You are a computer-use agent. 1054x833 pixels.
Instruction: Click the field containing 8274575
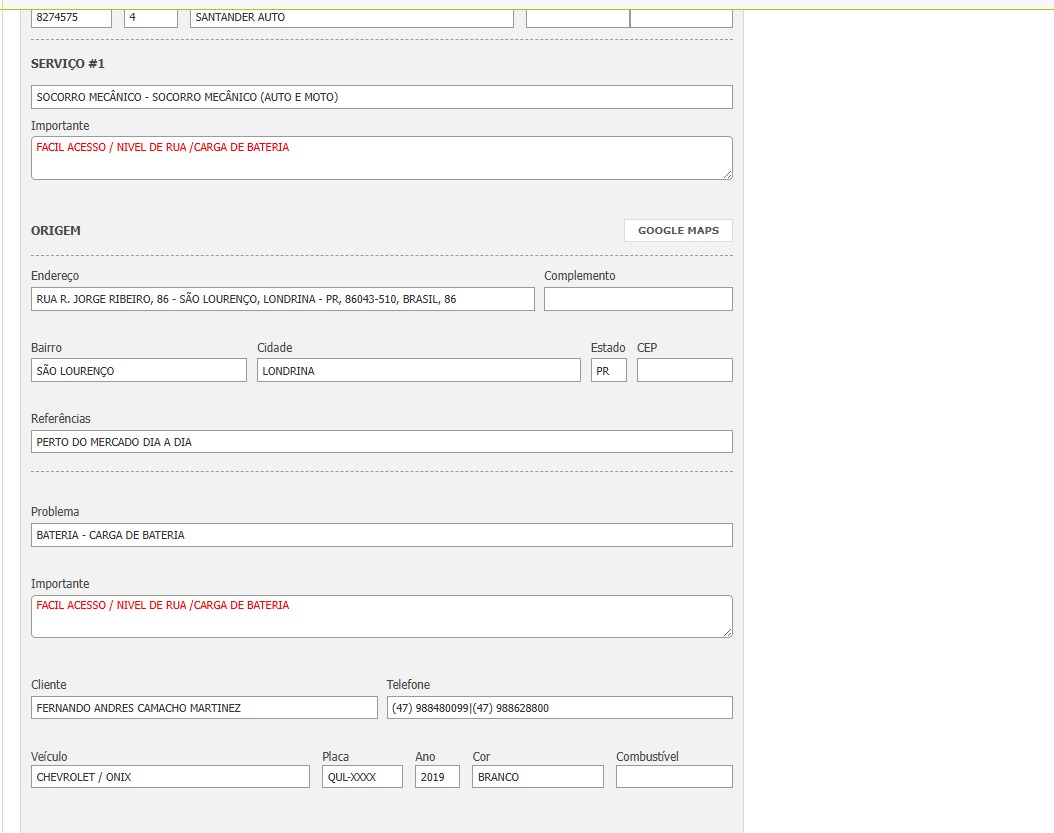click(x=71, y=18)
